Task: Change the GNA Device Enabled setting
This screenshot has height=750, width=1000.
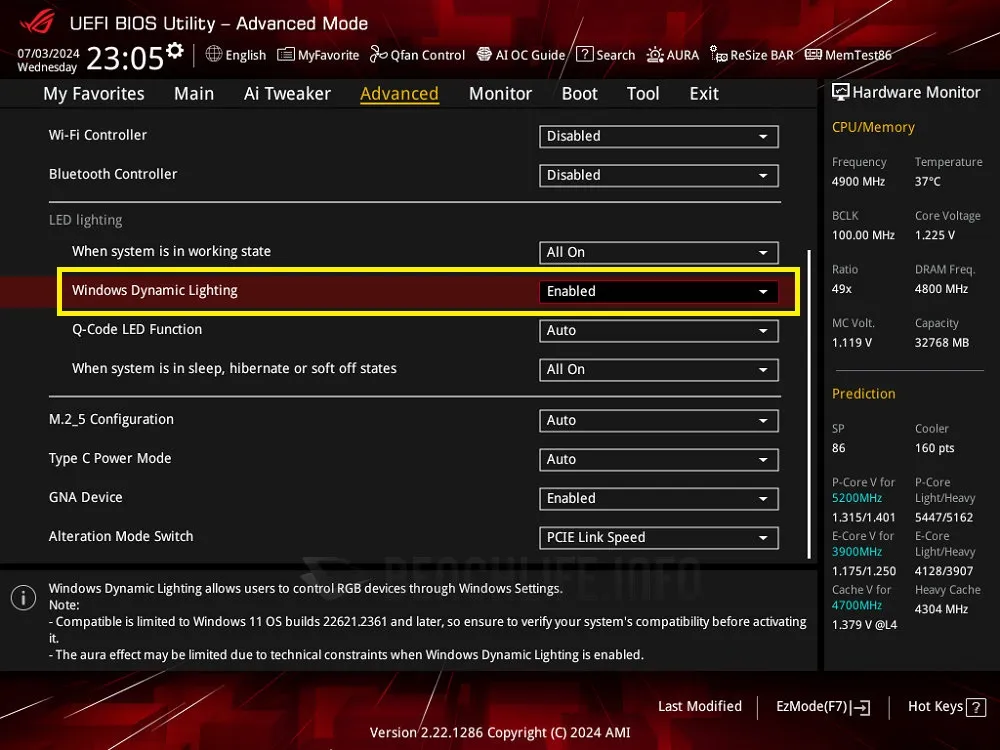Action: [659, 499]
